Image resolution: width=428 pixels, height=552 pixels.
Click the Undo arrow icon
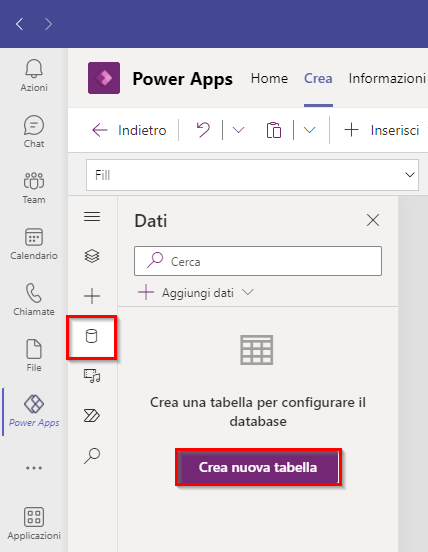[203, 130]
